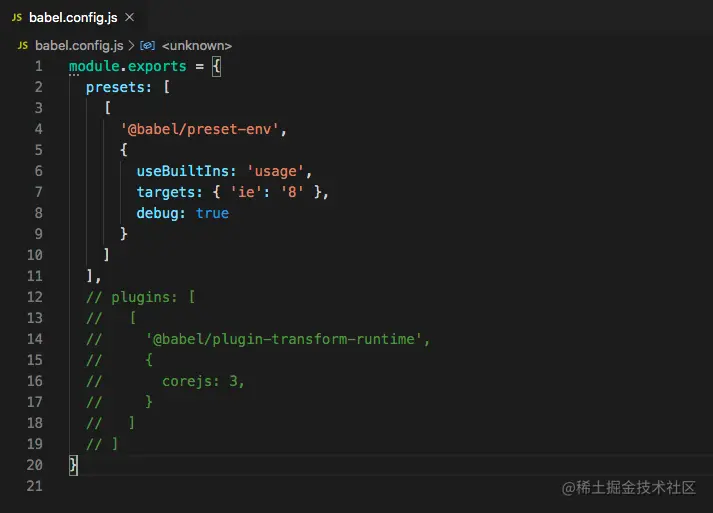Click the '8' version string

tap(292, 192)
